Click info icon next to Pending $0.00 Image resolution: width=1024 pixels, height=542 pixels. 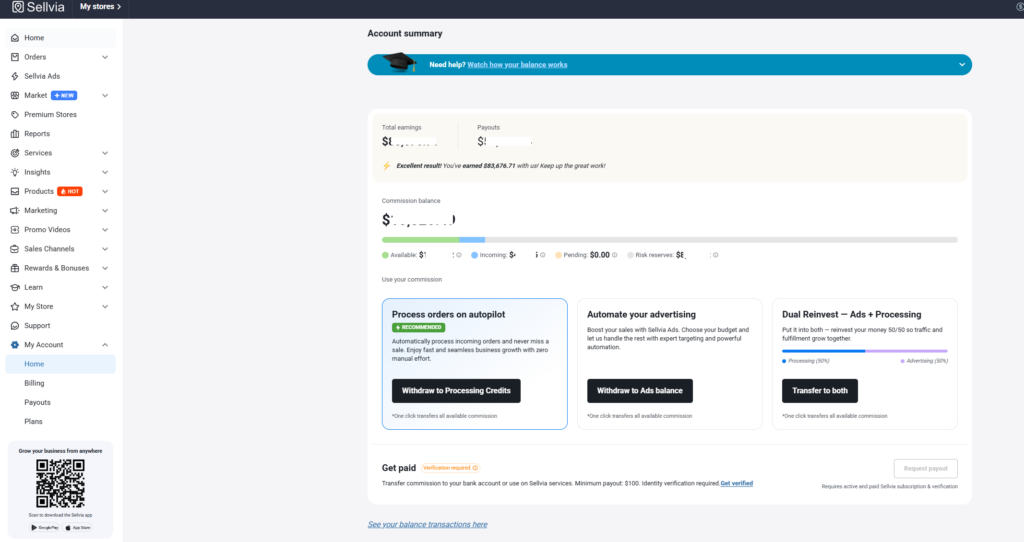615,255
